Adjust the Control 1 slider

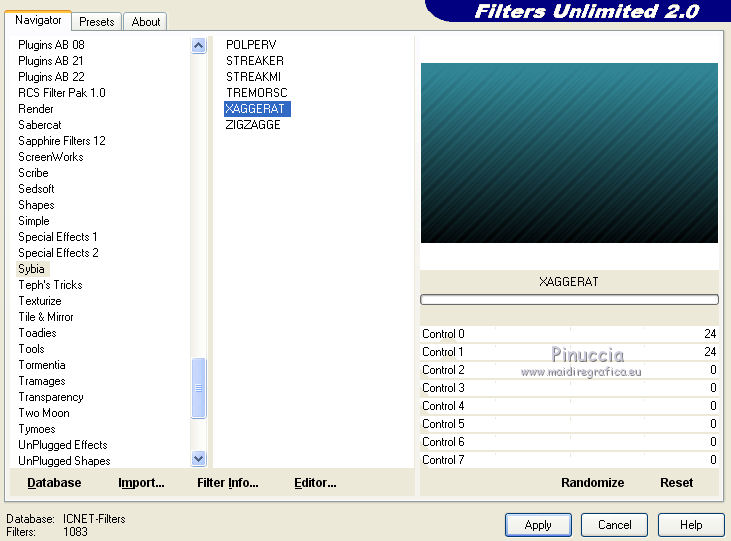point(569,352)
